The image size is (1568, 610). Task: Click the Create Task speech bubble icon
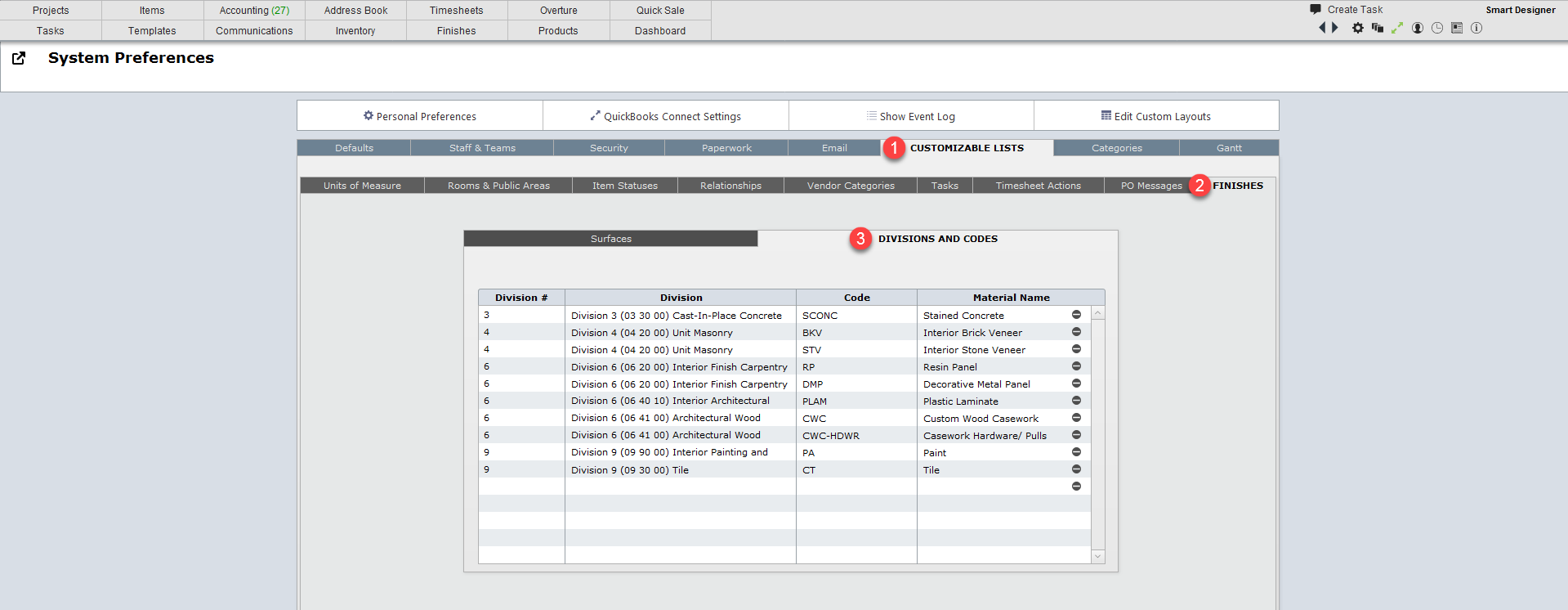1316,9
